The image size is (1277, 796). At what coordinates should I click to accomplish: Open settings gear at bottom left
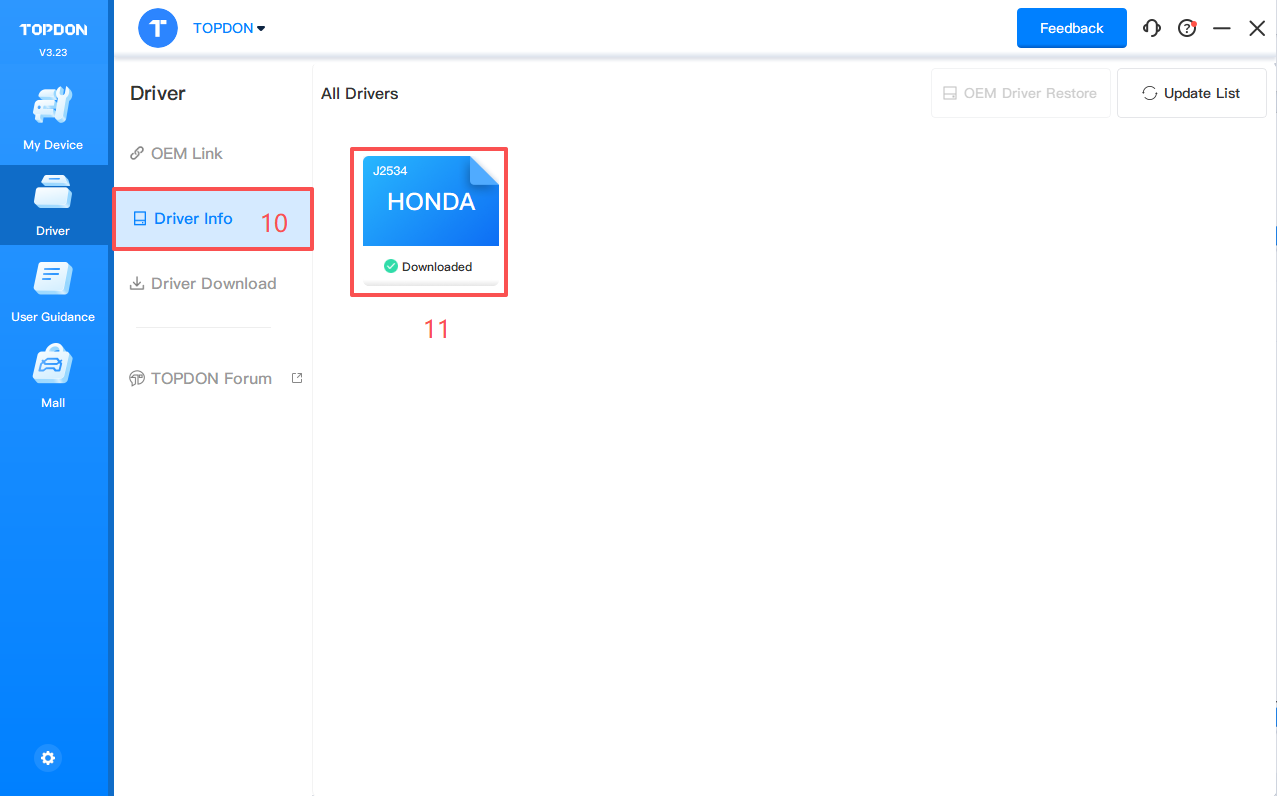[48, 758]
